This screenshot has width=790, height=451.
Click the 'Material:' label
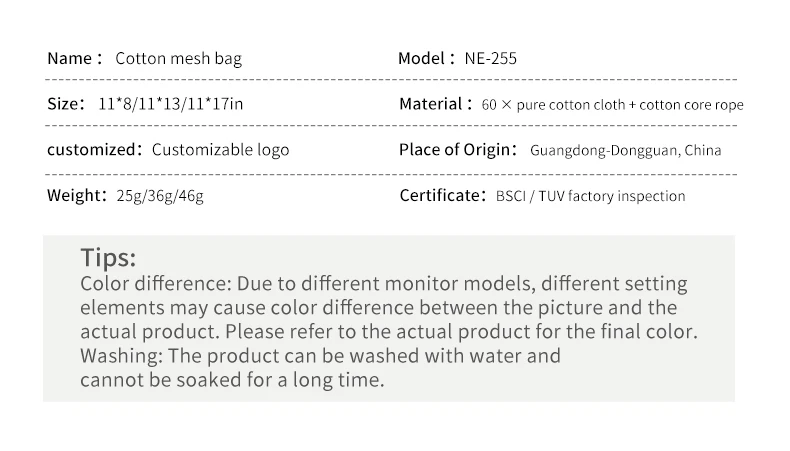[x=434, y=104]
